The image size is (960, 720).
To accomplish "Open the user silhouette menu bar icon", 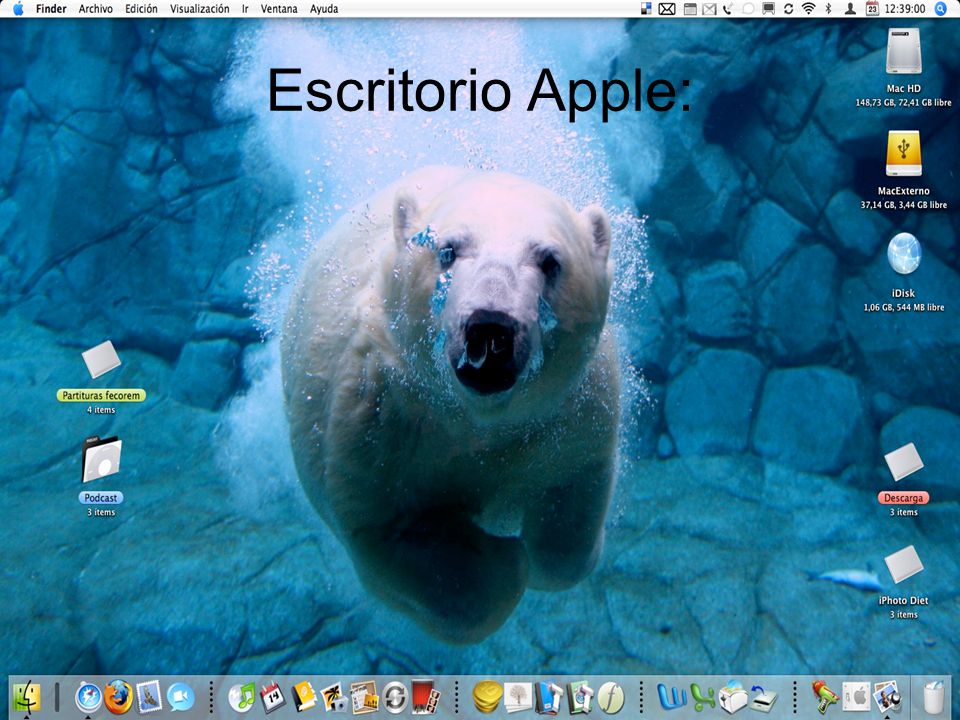I will (850, 9).
